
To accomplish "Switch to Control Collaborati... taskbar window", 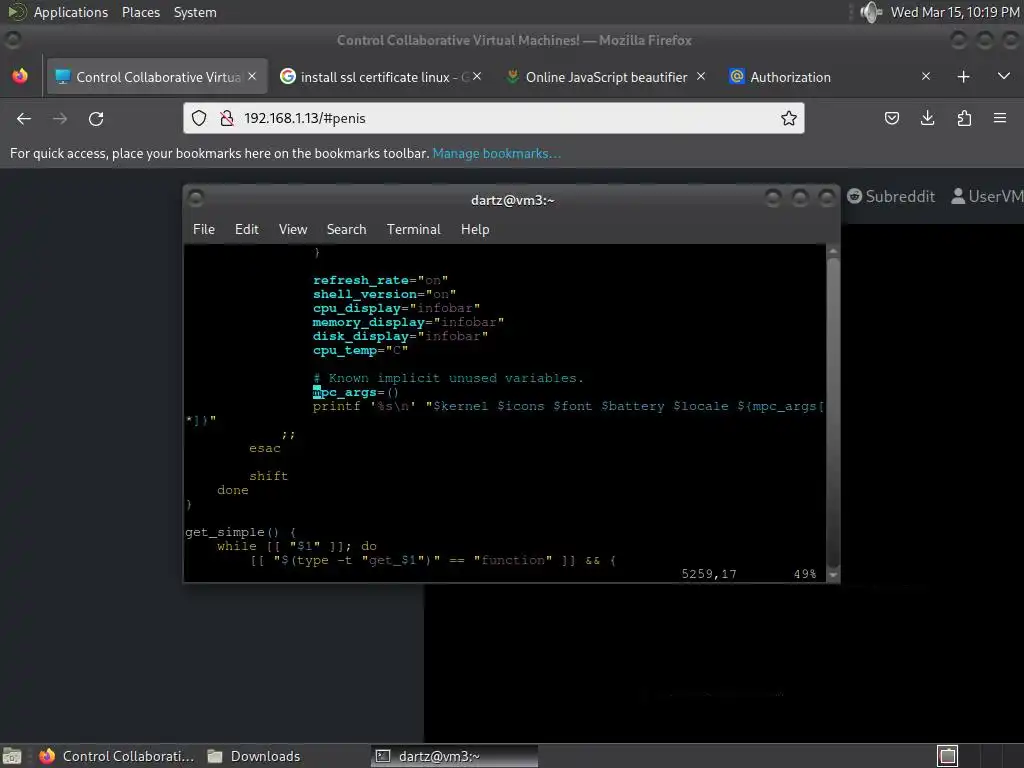I will [116, 756].
